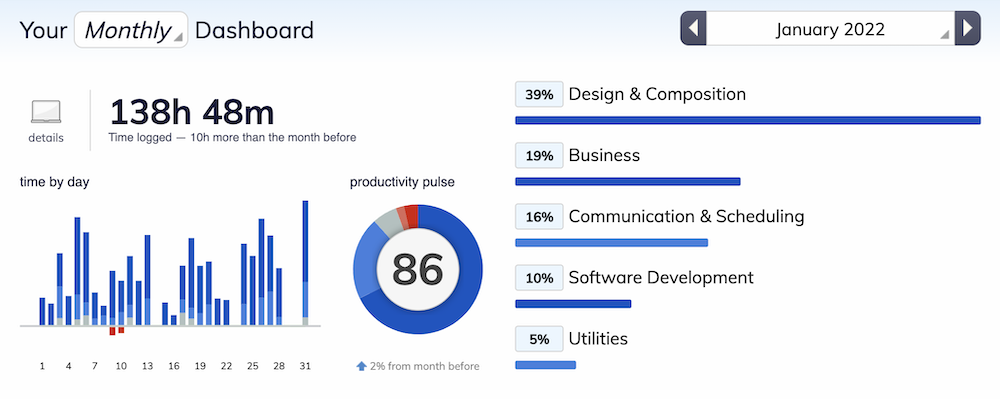The height and width of the screenshot is (399, 1000).
Task: Click the Design & Composition progress bar
Action: (747, 120)
